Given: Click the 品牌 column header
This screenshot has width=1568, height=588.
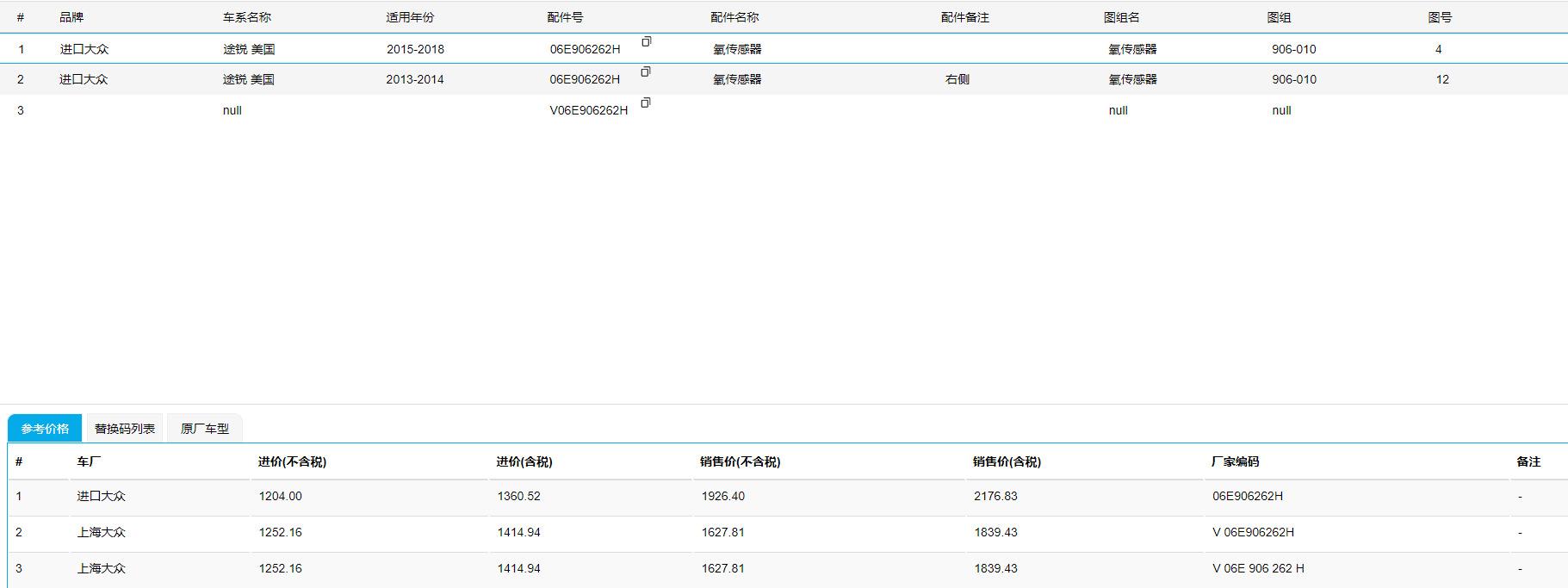Looking at the screenshot, I should 71,17.
